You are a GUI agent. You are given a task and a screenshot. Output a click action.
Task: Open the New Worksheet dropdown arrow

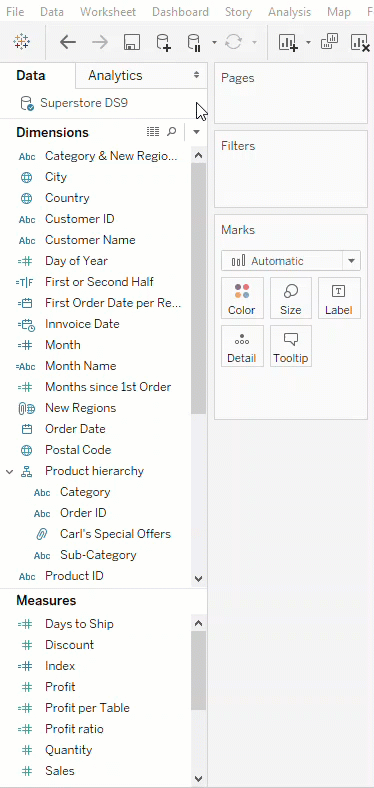coord(309,43)
